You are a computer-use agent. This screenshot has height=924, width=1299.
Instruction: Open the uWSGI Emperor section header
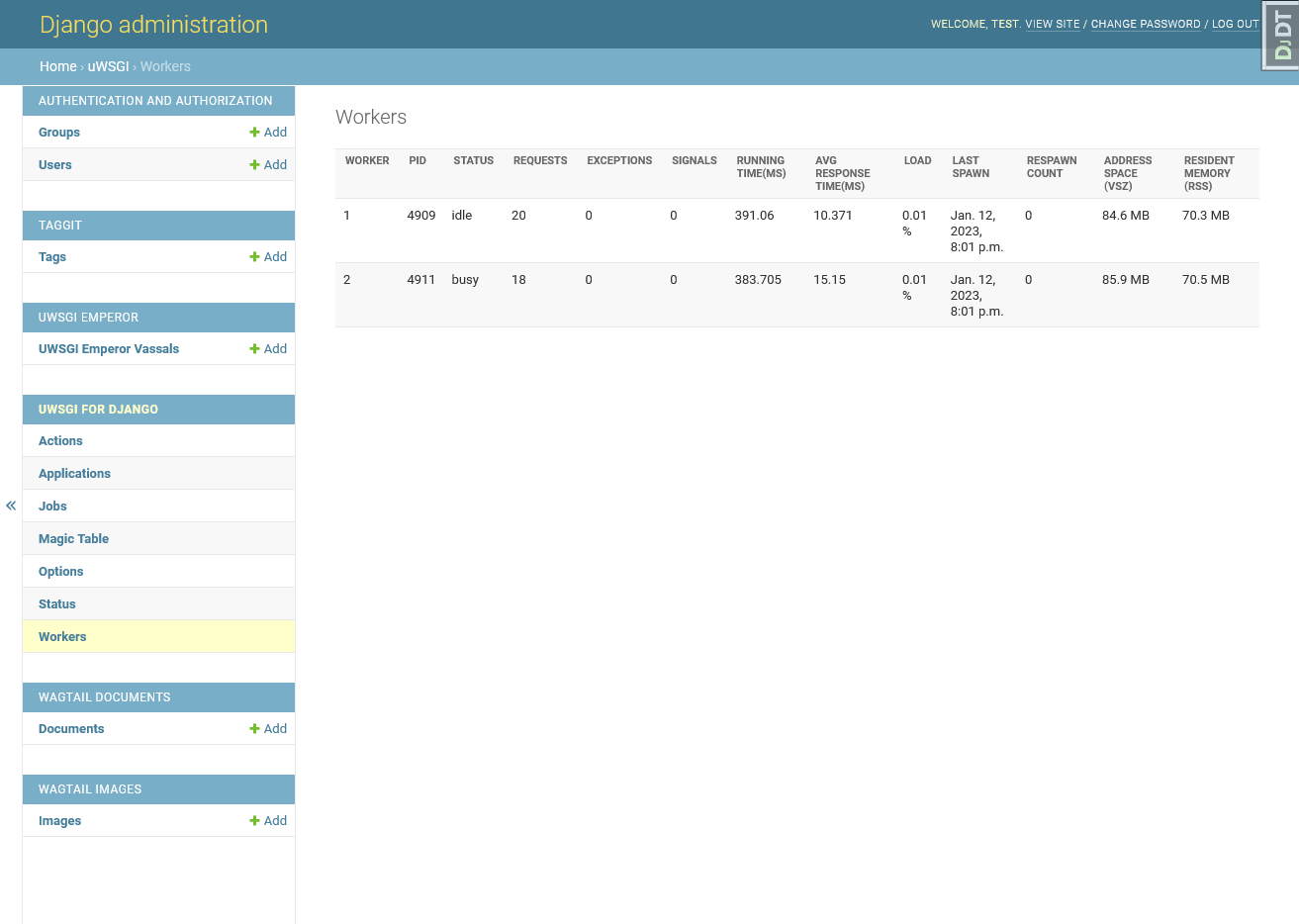tap(88, 318)
